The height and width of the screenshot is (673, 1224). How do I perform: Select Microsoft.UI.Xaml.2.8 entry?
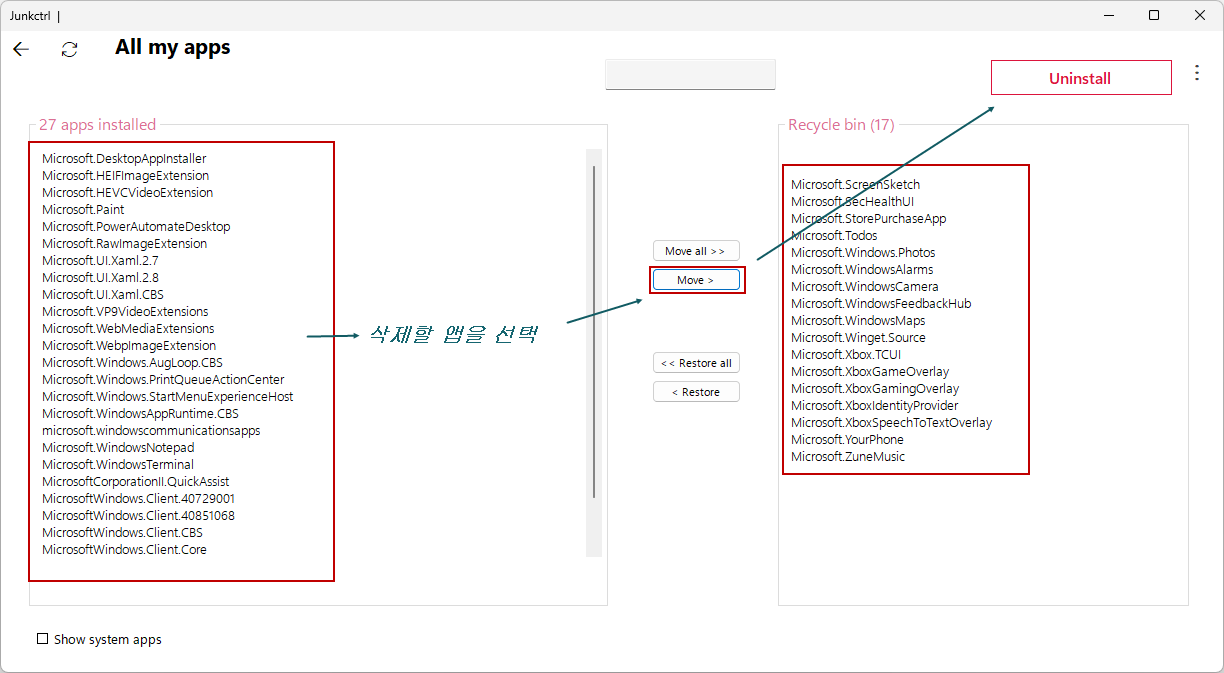(100, 278)
